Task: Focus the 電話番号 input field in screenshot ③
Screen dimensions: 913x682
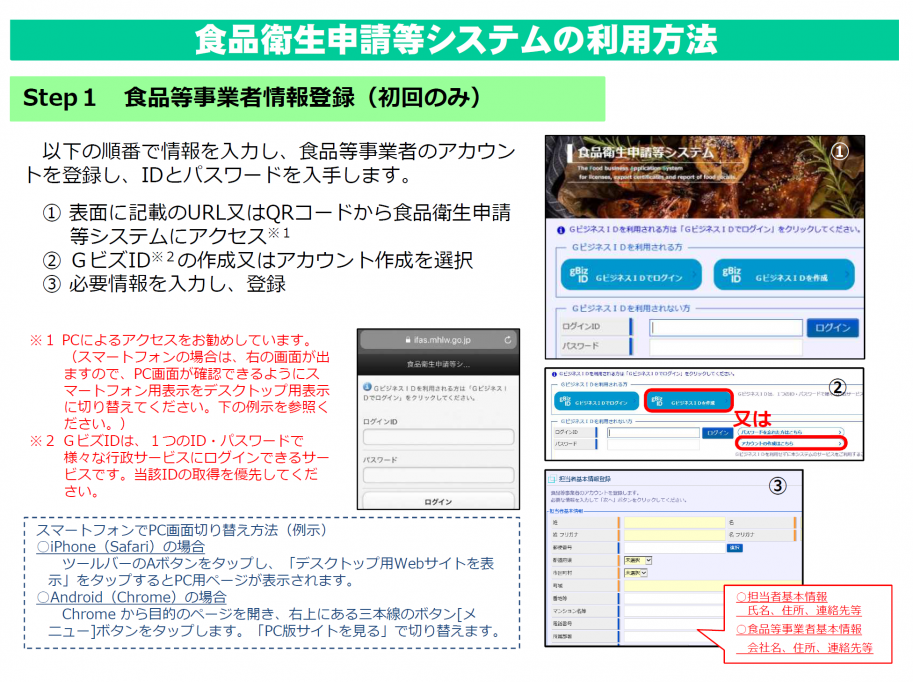Action: pyautogui.click(x=674, y=624)
